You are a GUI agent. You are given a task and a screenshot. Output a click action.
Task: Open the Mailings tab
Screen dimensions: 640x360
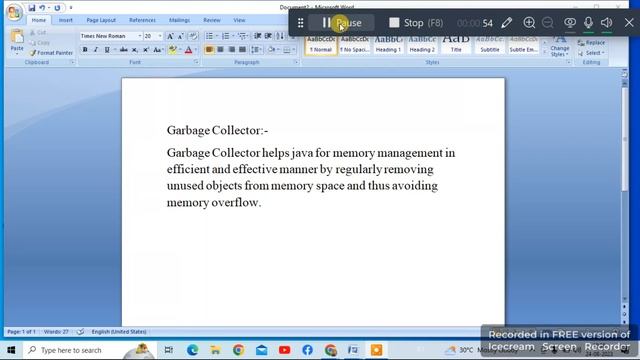(179, 20)
